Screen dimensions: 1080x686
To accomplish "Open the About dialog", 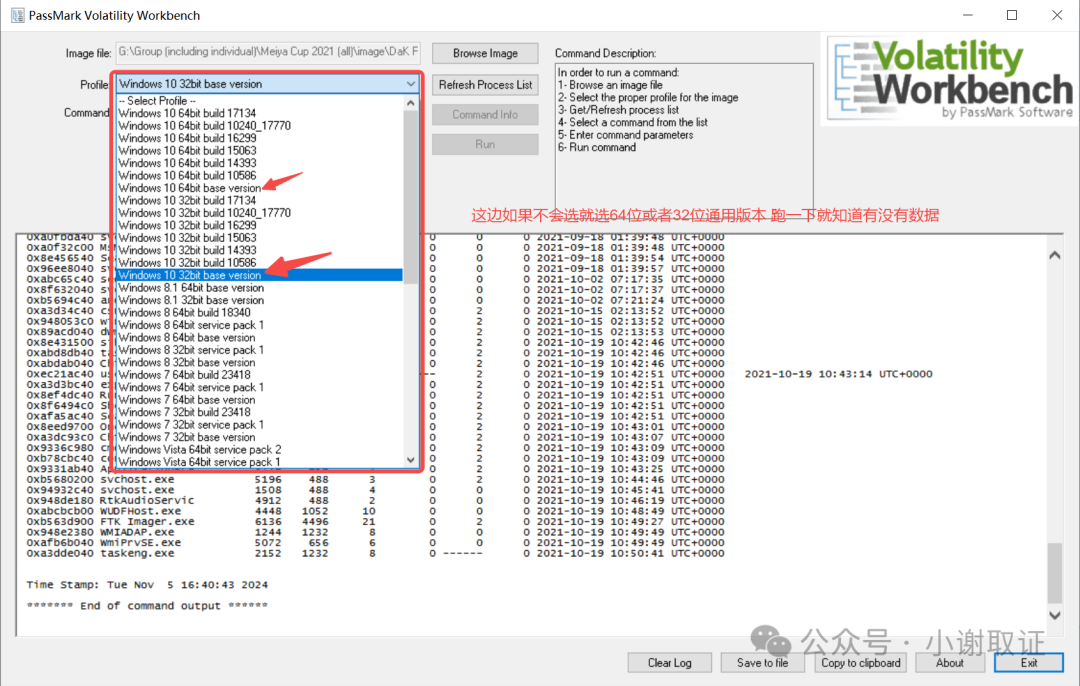I will click(950, 663).
